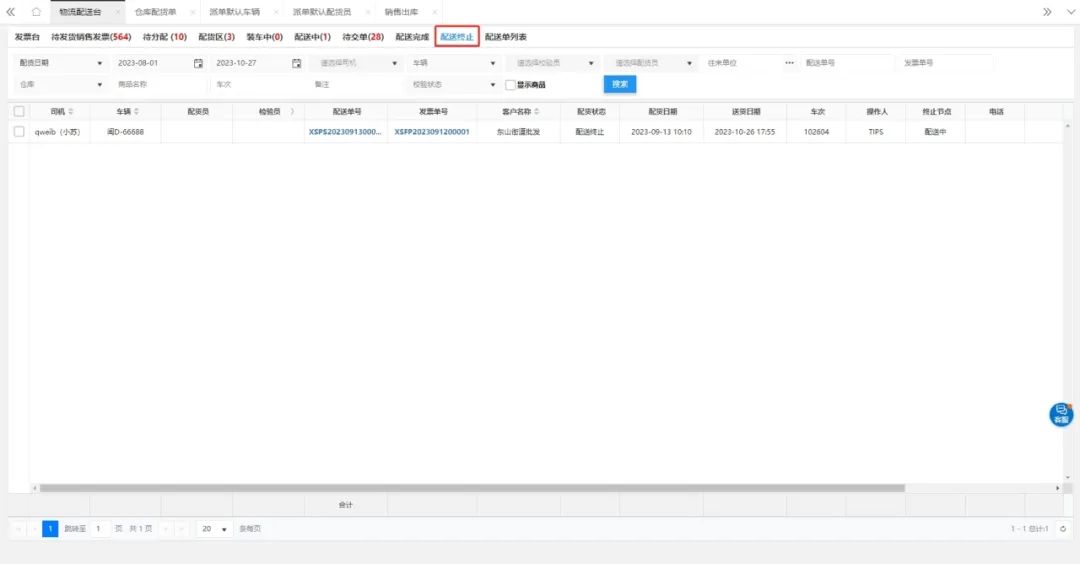
Task: Open the end date calendar picker icon
Action: coord(296,63)
